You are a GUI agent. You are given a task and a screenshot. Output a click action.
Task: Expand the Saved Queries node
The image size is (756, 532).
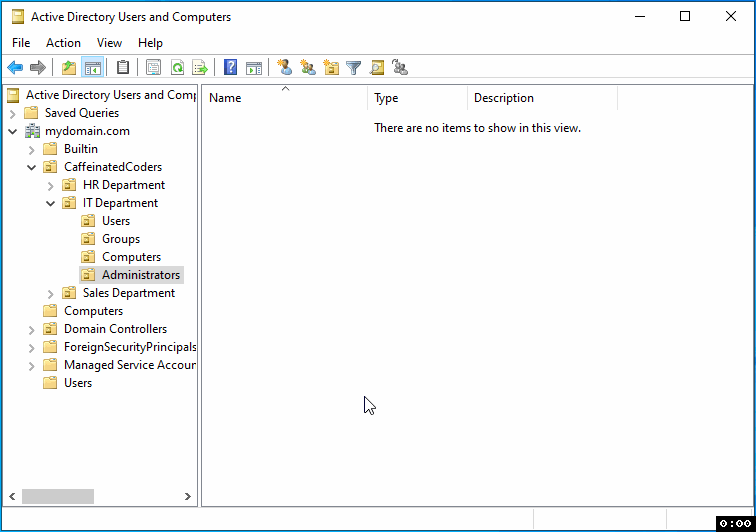(13, 114)
